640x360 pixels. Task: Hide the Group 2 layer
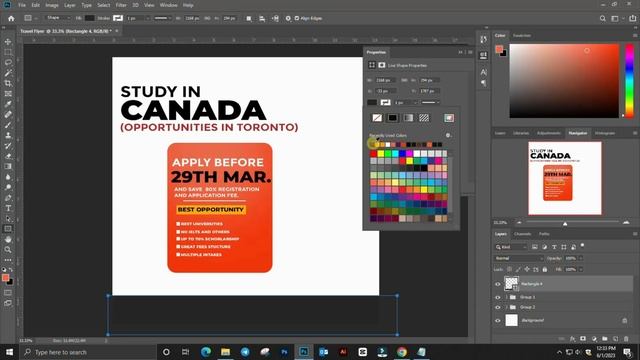pyautogui.click(x=498, y=307)
